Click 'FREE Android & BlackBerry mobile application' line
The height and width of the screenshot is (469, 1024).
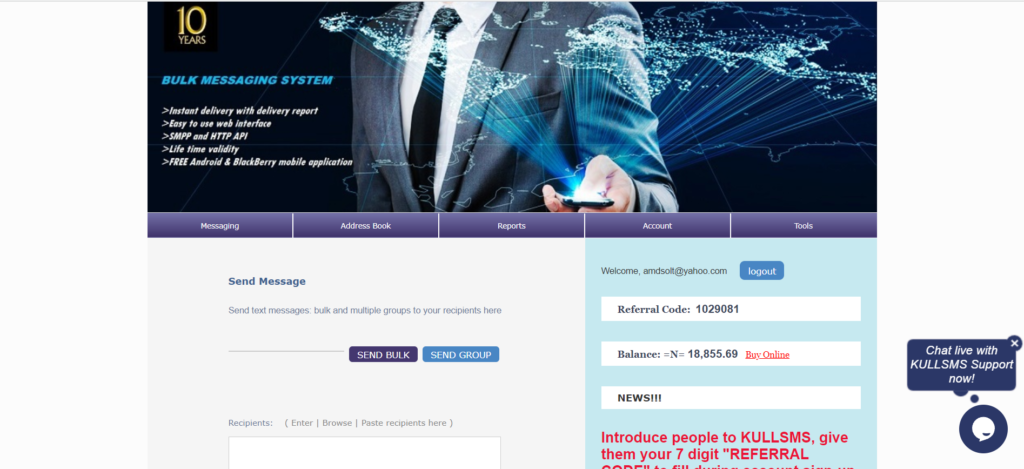pyautogui.click(x=257, y=162)
